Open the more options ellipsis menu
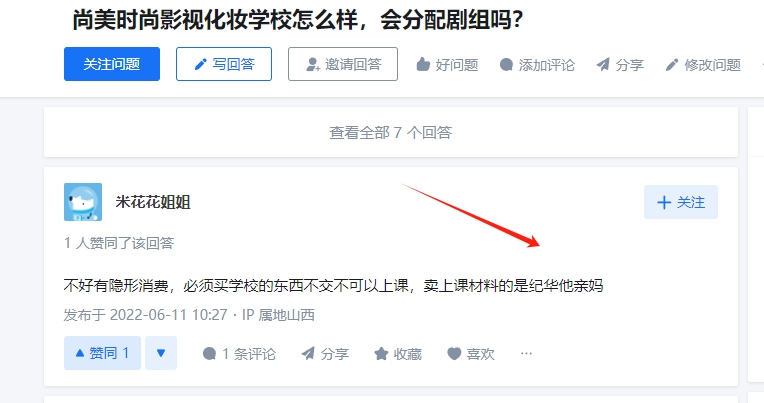This screenshot has width=764, height=403. pos(526,353)
